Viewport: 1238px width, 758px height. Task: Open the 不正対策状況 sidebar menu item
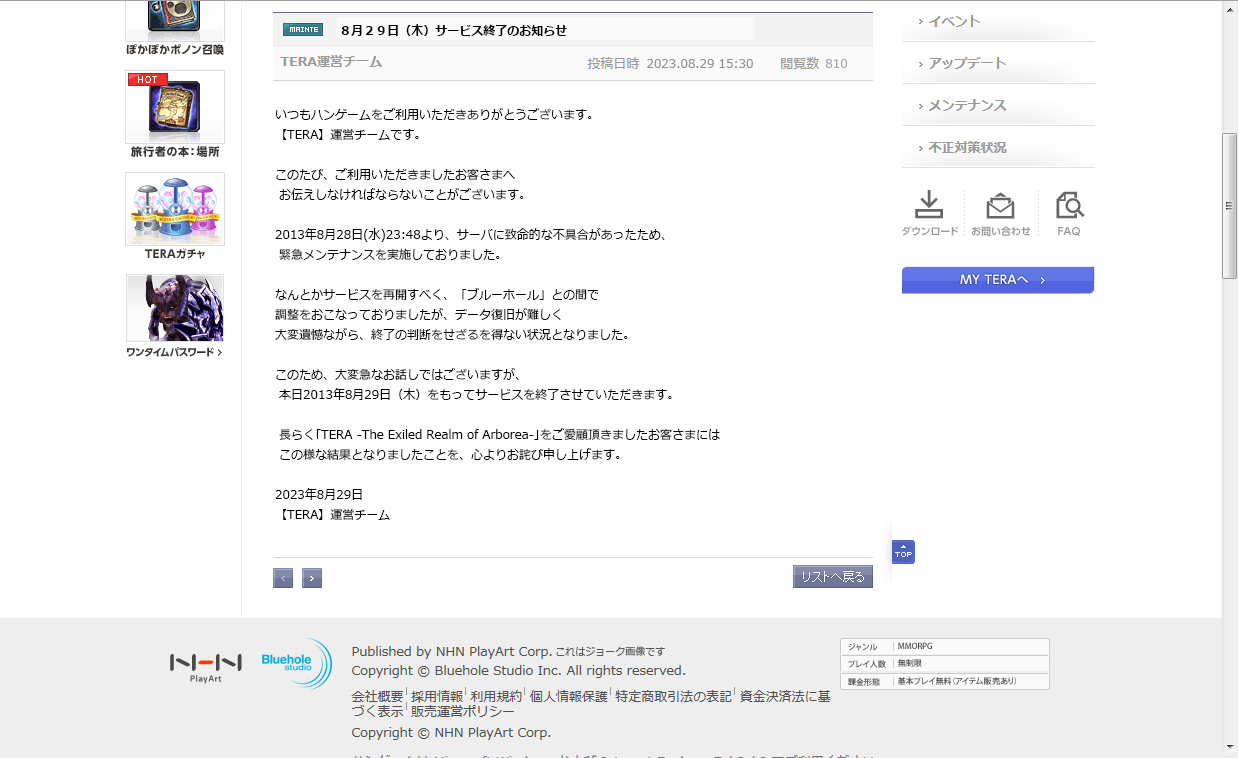pos(998,147)
